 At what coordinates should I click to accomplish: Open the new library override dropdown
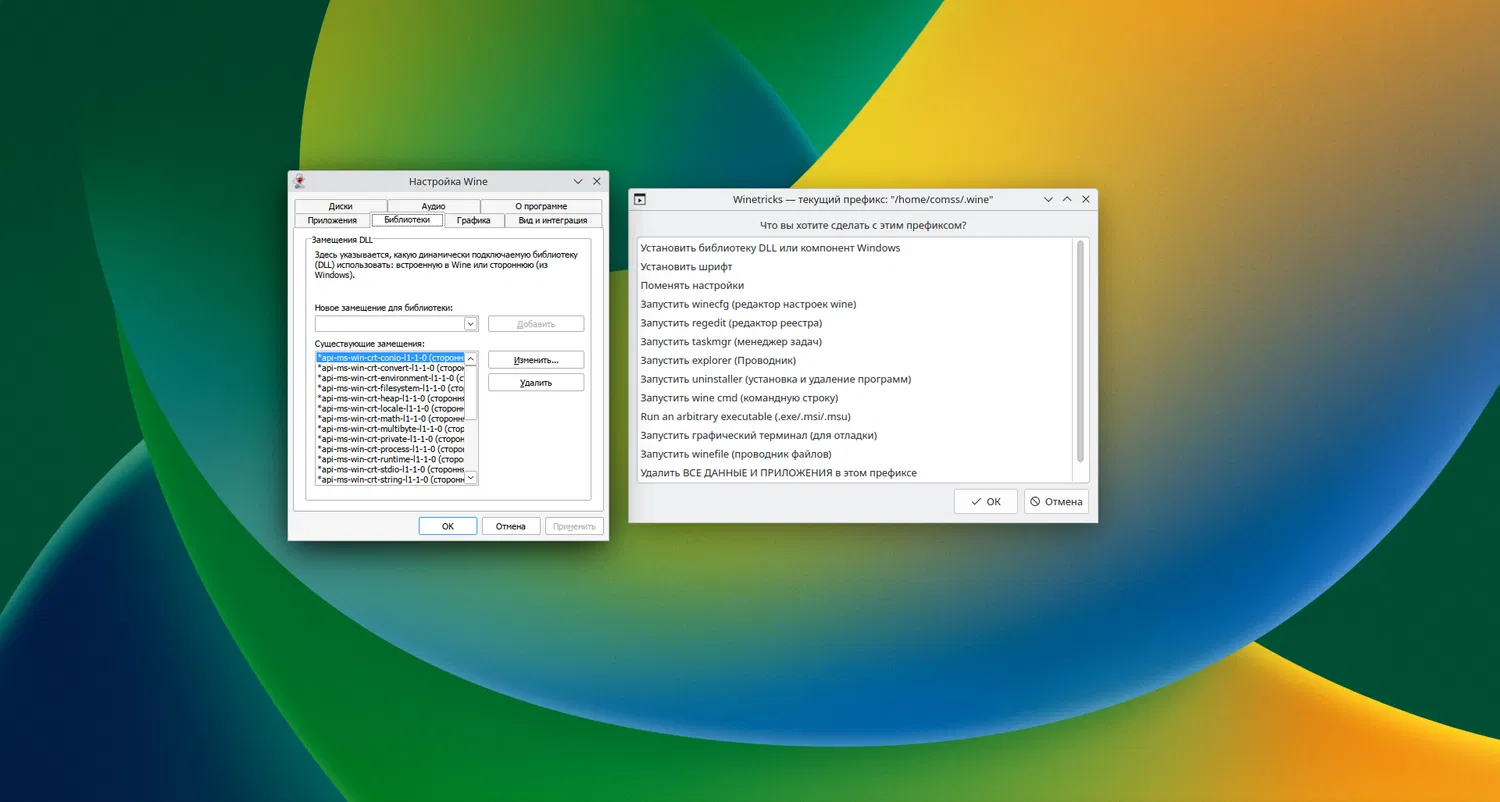point(470,324)
